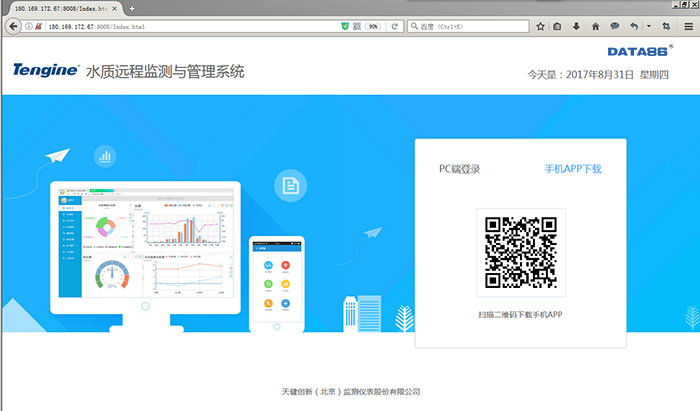The height and width of the screenshot is (411, 700).
Task: Reload the page with refresh button
Action: point(395,26)
